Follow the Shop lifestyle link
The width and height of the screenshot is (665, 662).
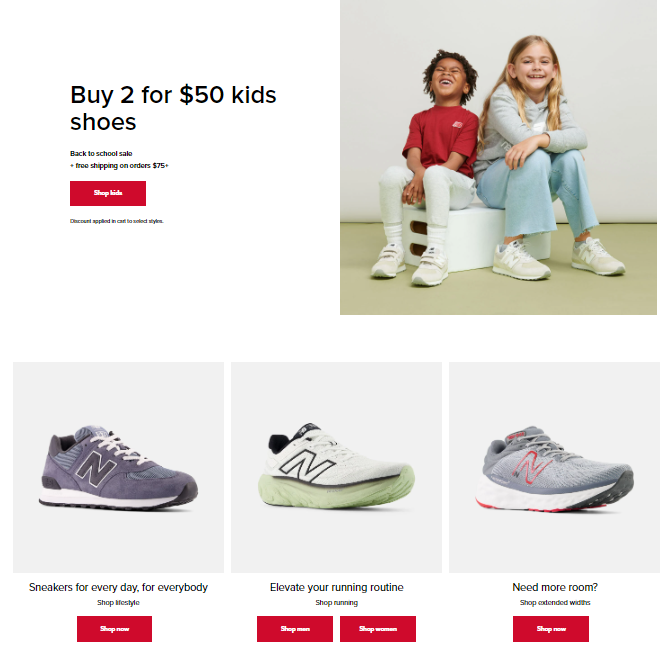pos(118,603)
